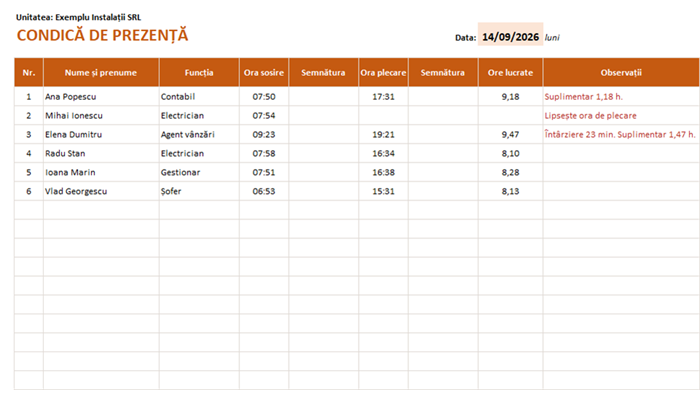Select the date cell 14/09/2026
700x400 pixels.
pos(510,34)
